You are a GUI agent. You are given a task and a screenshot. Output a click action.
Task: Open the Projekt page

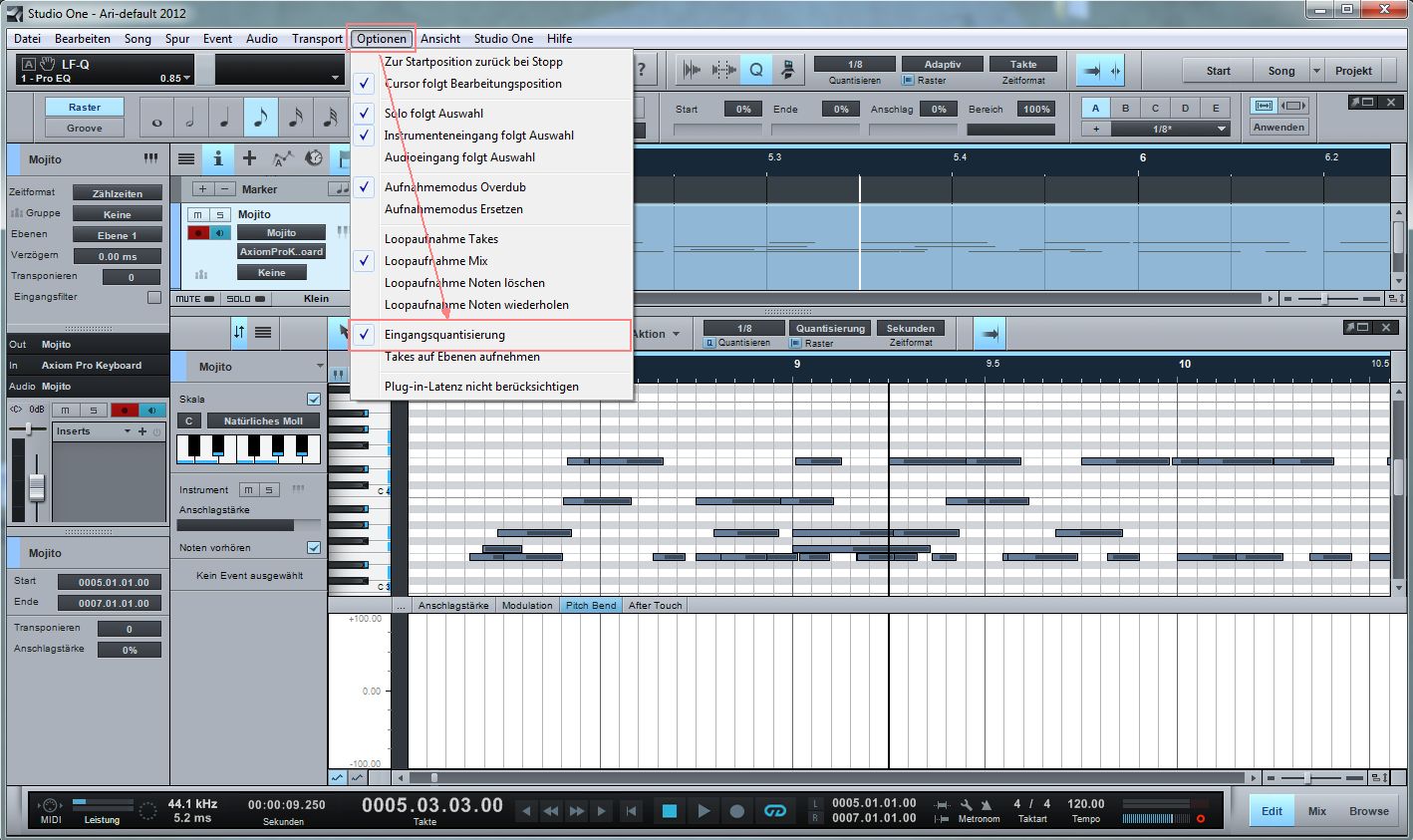coord(1353,71)
